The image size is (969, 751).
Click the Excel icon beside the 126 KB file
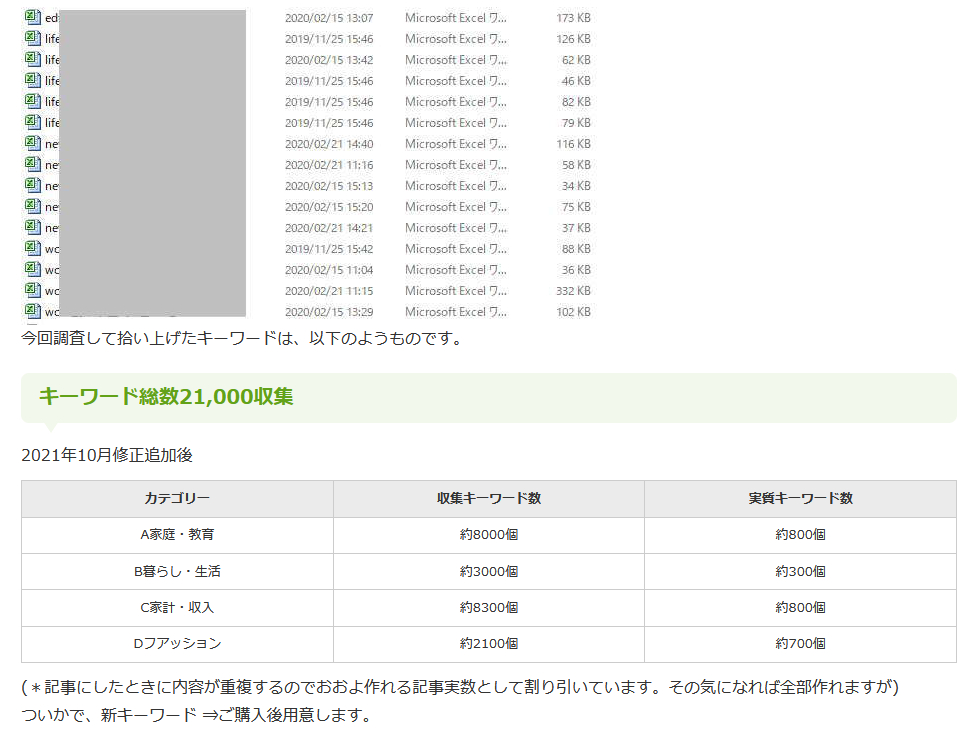click(x=30, y=38)
